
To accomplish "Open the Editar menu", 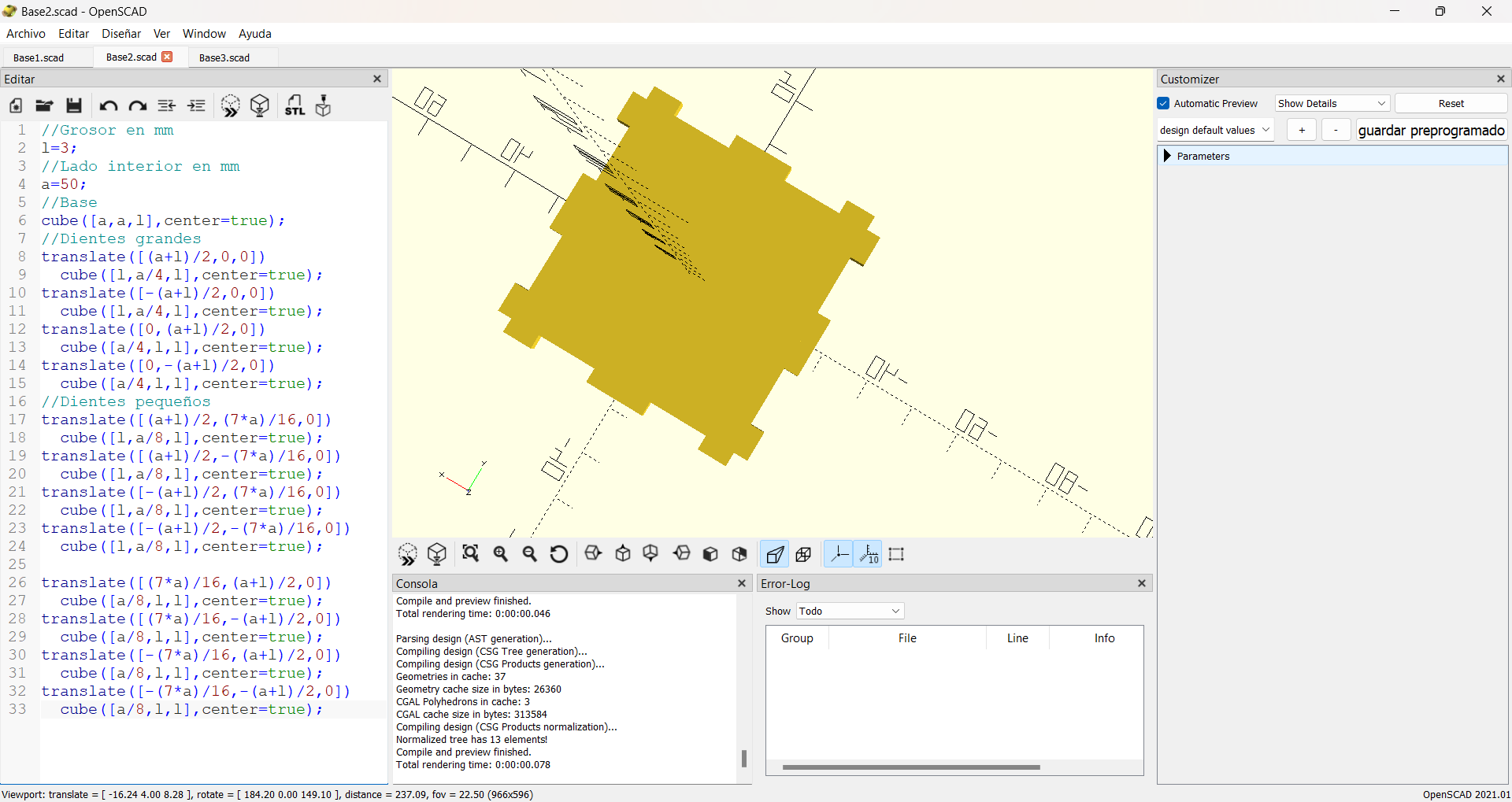I will (x=73, y=34).
